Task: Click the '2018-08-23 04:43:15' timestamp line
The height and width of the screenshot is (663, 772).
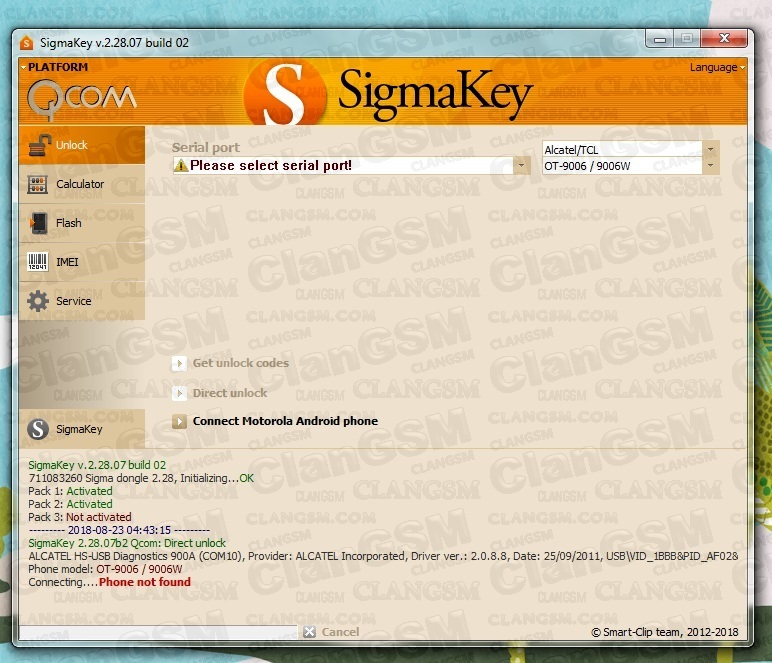Action: (119, 530)
